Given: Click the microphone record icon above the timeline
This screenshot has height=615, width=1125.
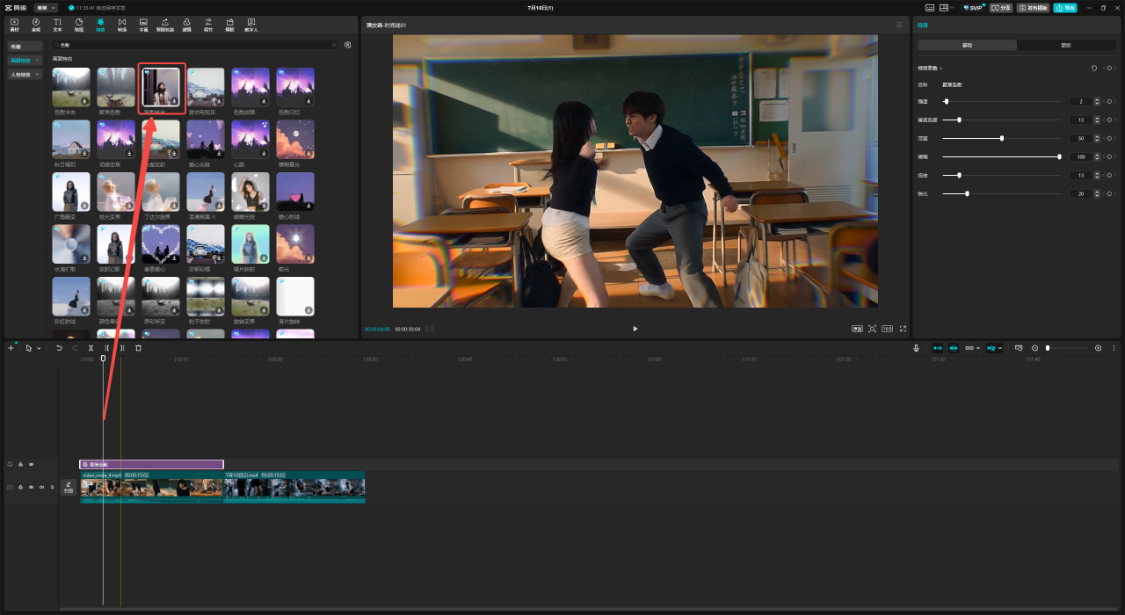Looking at the screenshot, I should (916, 348).
